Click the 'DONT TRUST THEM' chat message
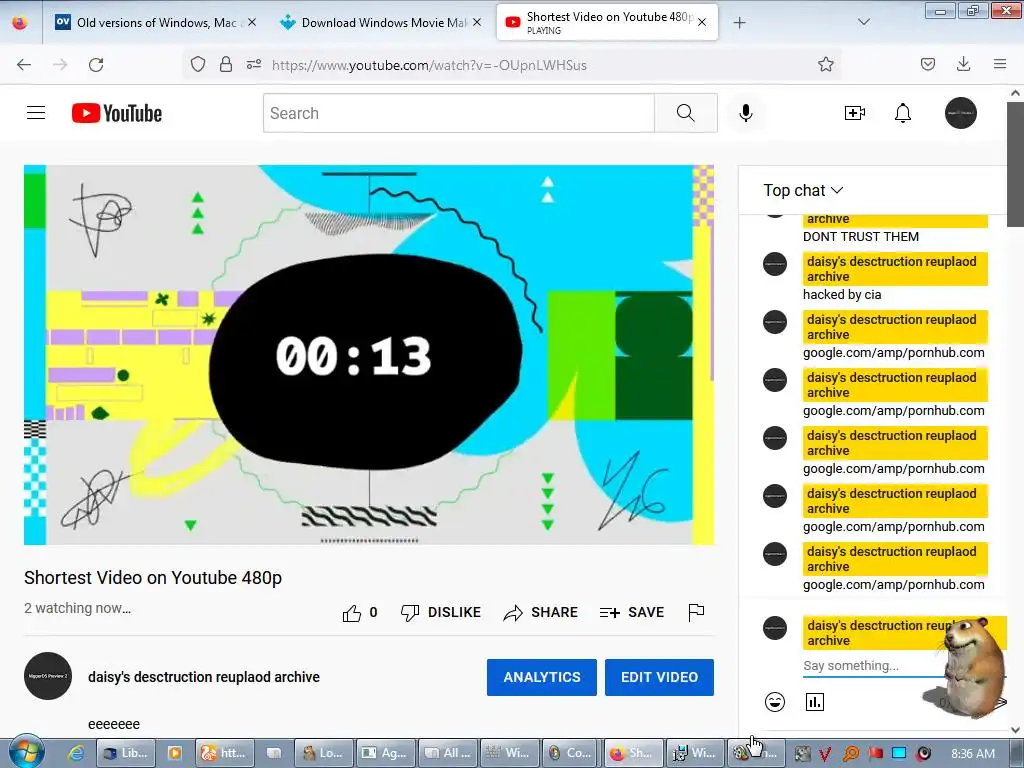 pyautogui.click(x=861, y=236)
